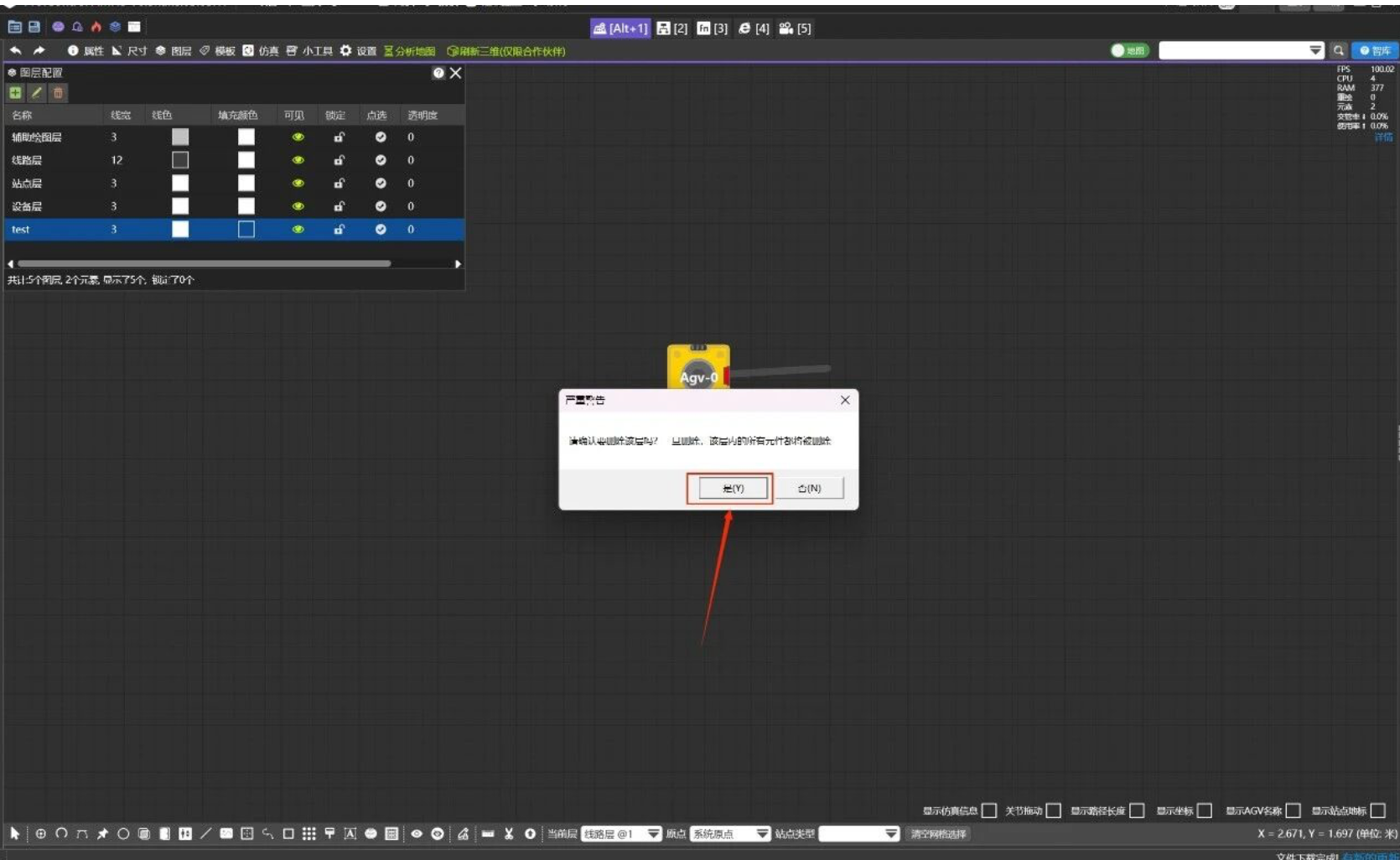
Task: Select the dot grid array tool
Action: pyautogui.click(x=309, y=833)
